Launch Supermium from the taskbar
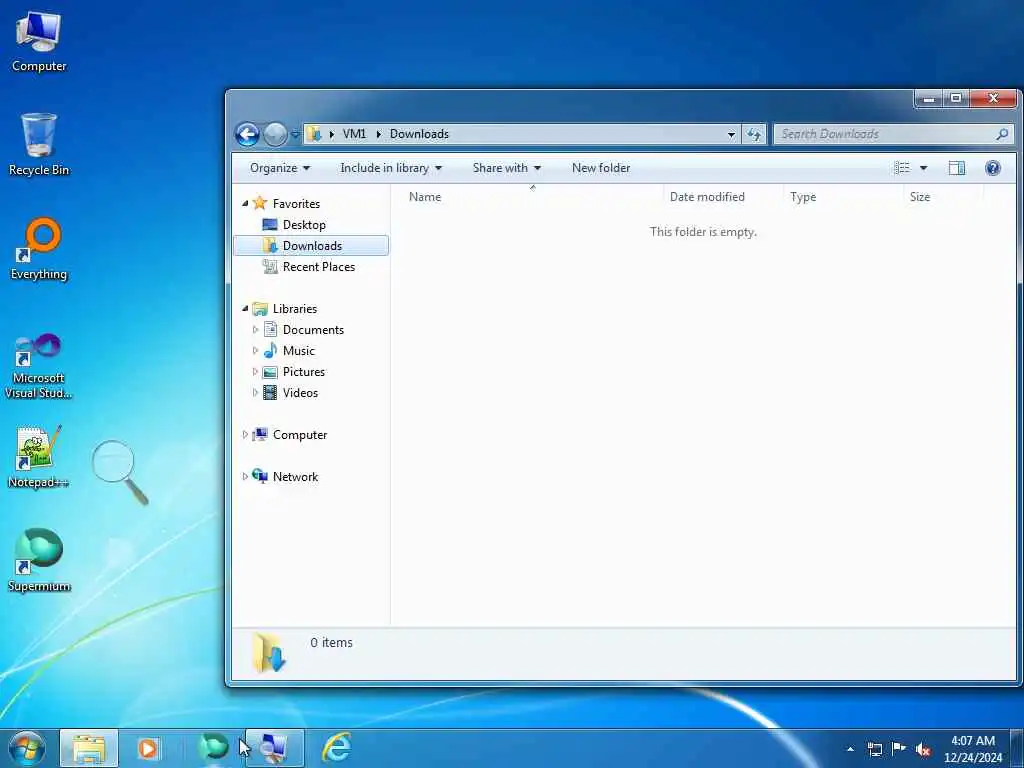The image size is (1024, 768). point(213,747)
